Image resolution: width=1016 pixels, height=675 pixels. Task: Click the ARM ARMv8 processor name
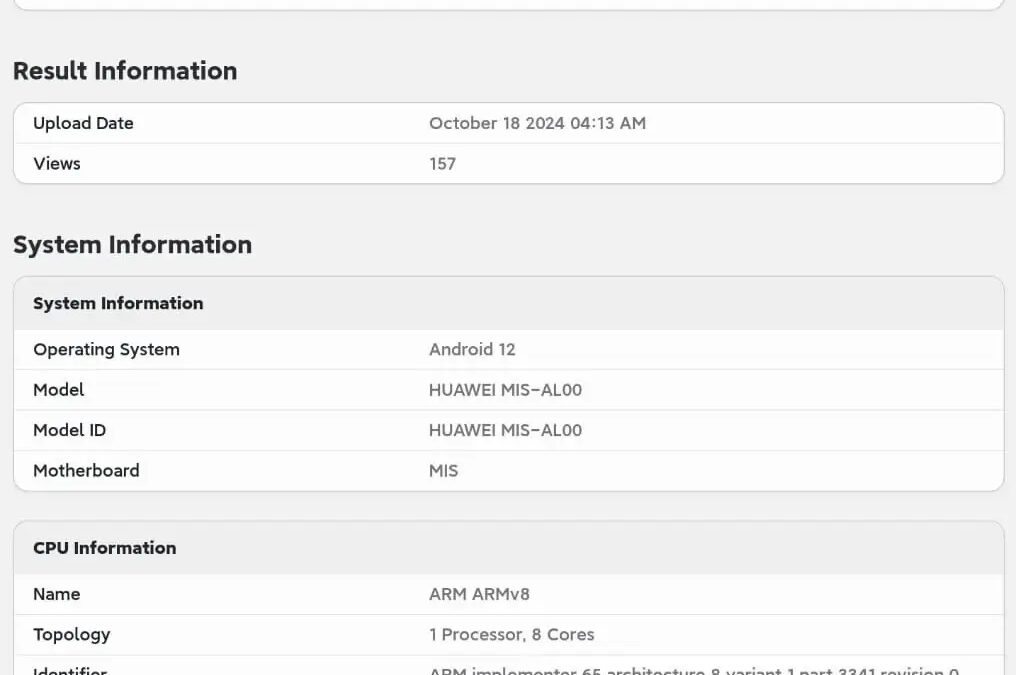pyautogui.click(x=479, y=594)
